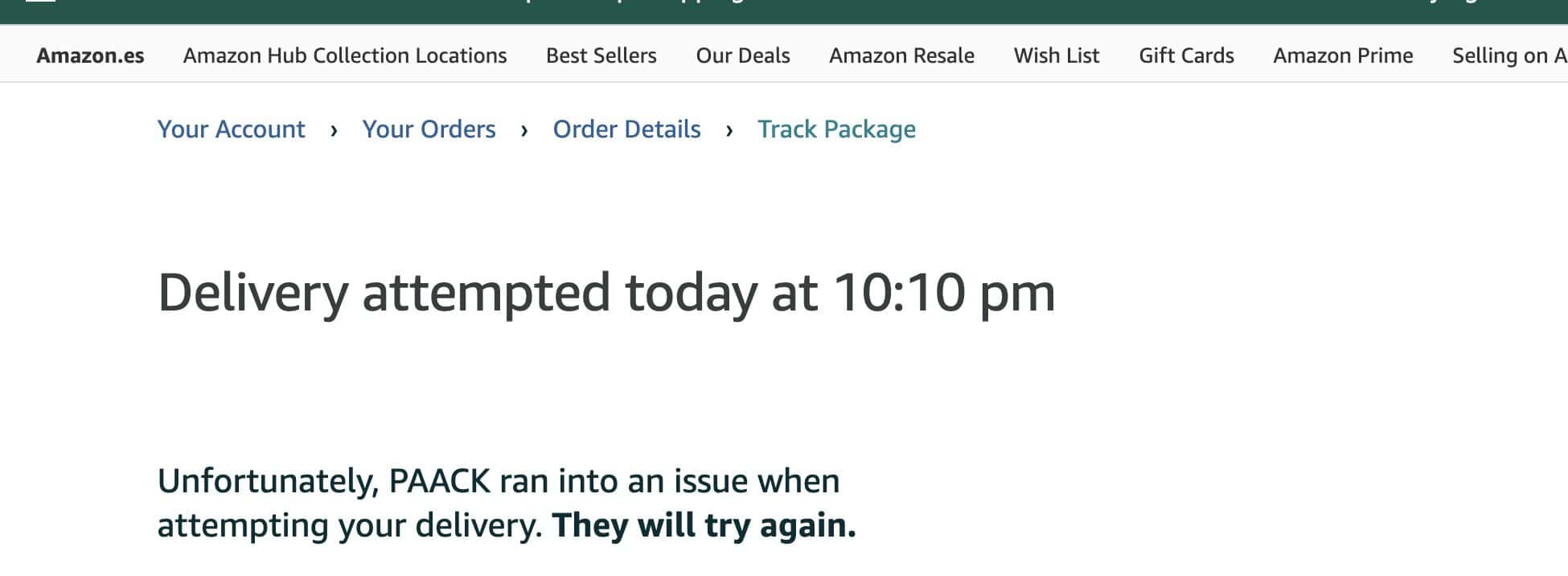Click the Your Account breadcrumb link
Viewport: 1568px width, 576px height.
click(231, 130)
